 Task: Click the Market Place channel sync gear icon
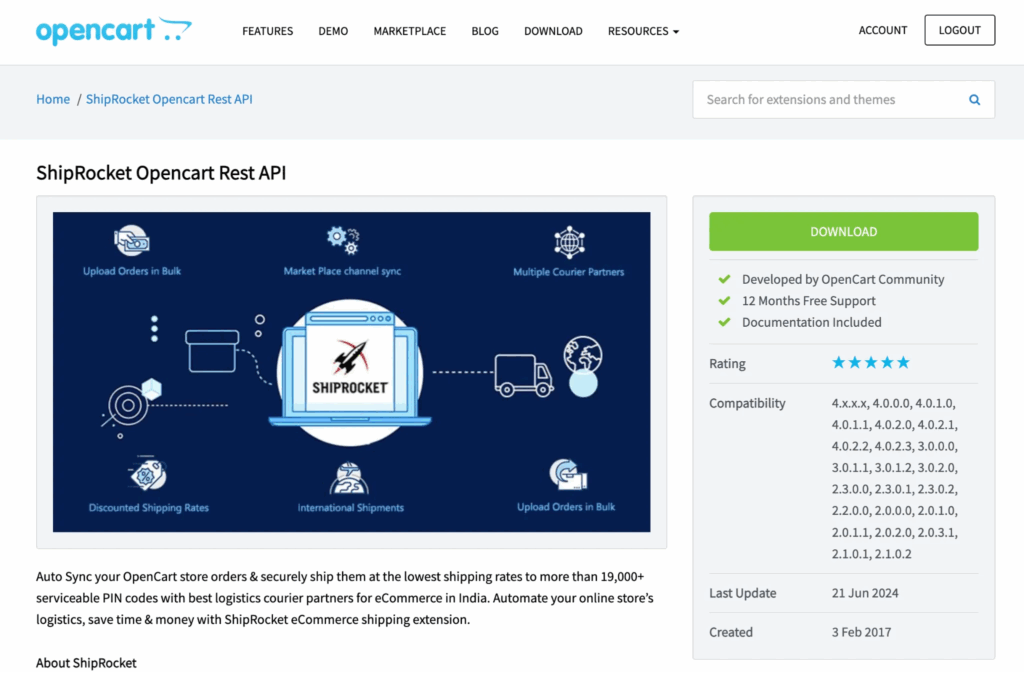[342, 240]
